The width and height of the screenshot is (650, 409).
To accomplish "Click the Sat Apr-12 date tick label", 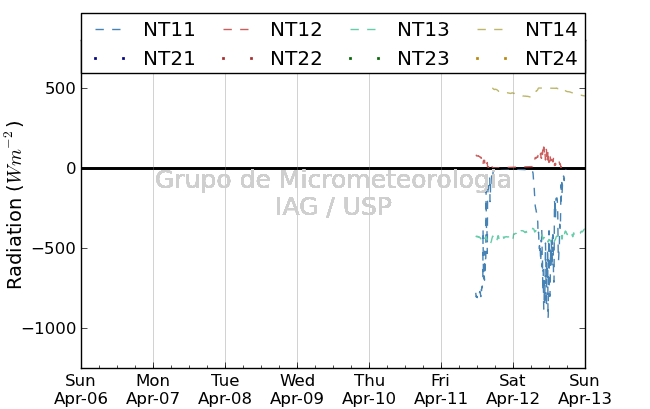I will [513, 389].
